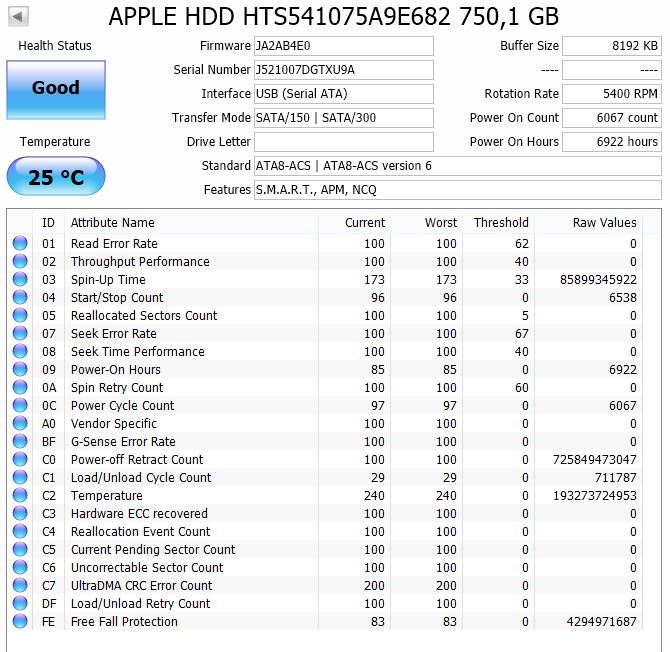Click the status icon for Vendor Specific
The height and width of the screenshot is (652, 670).
pos(20,423)
